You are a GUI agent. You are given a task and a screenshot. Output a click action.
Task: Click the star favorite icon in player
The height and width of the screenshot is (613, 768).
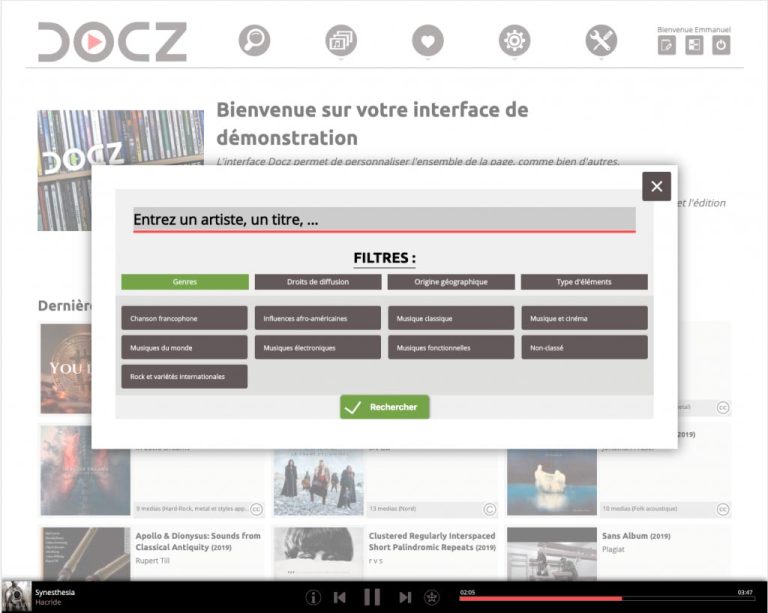point(432,597)
